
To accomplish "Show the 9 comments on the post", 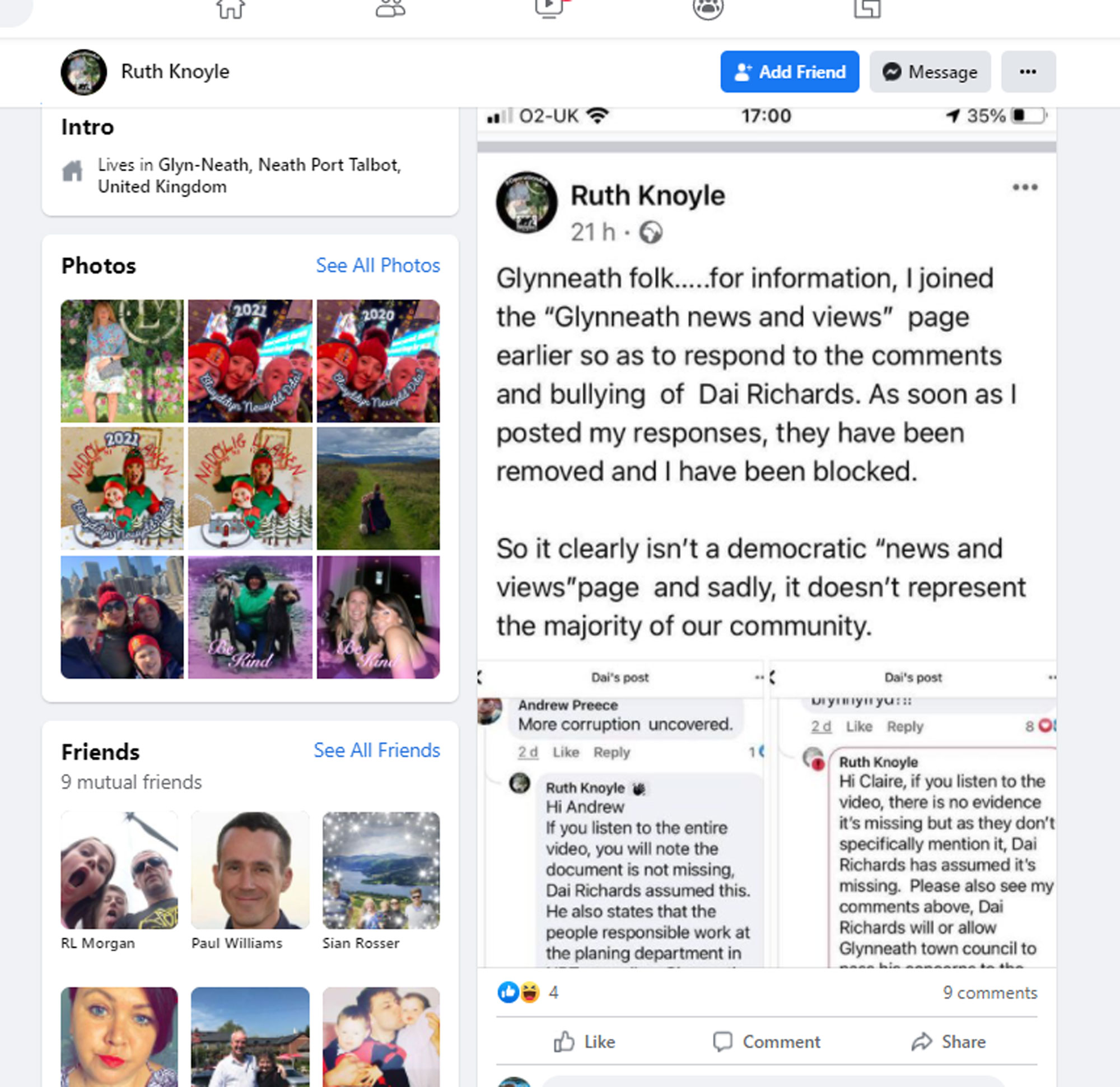I will point(990,993).
